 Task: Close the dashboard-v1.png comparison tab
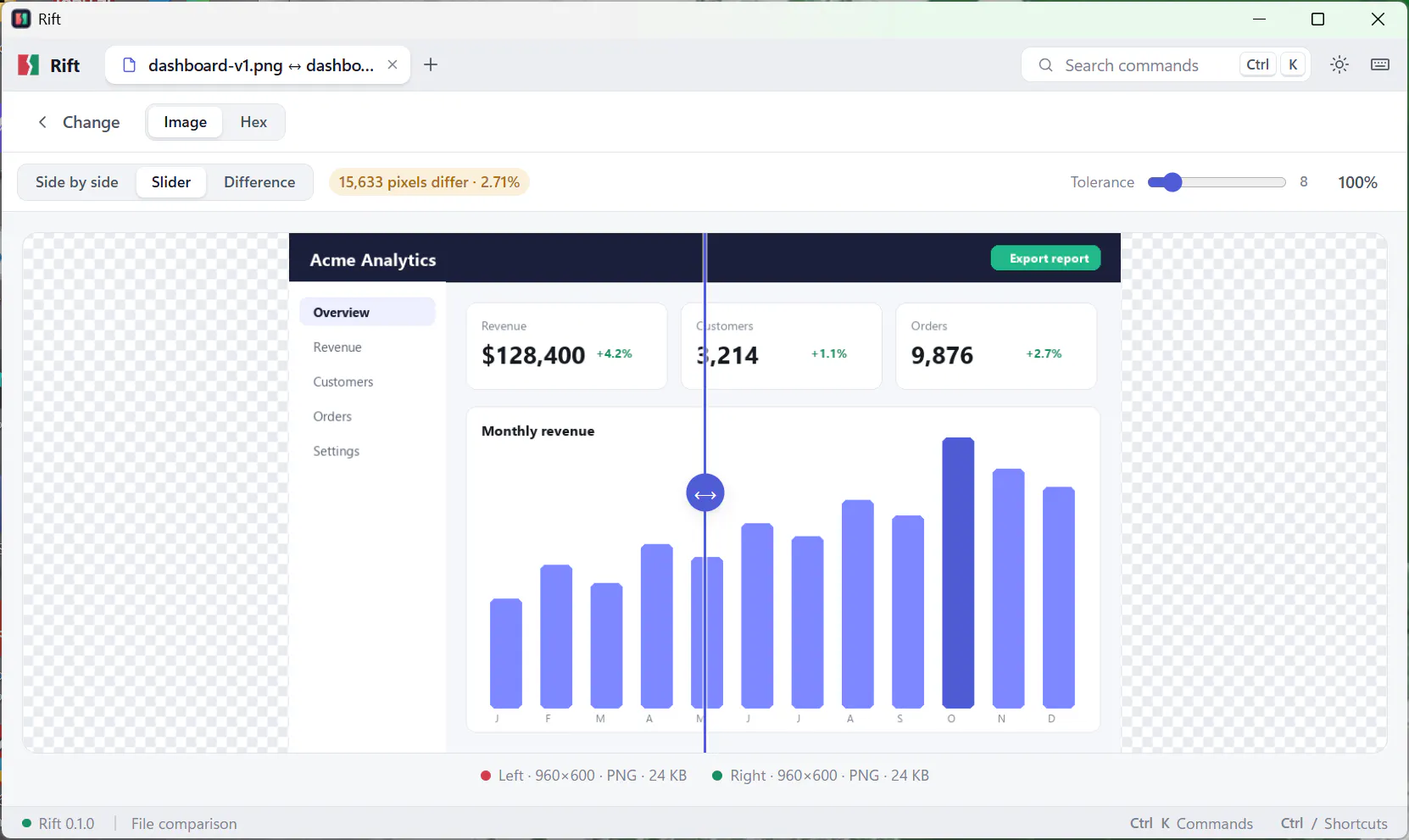393,64
